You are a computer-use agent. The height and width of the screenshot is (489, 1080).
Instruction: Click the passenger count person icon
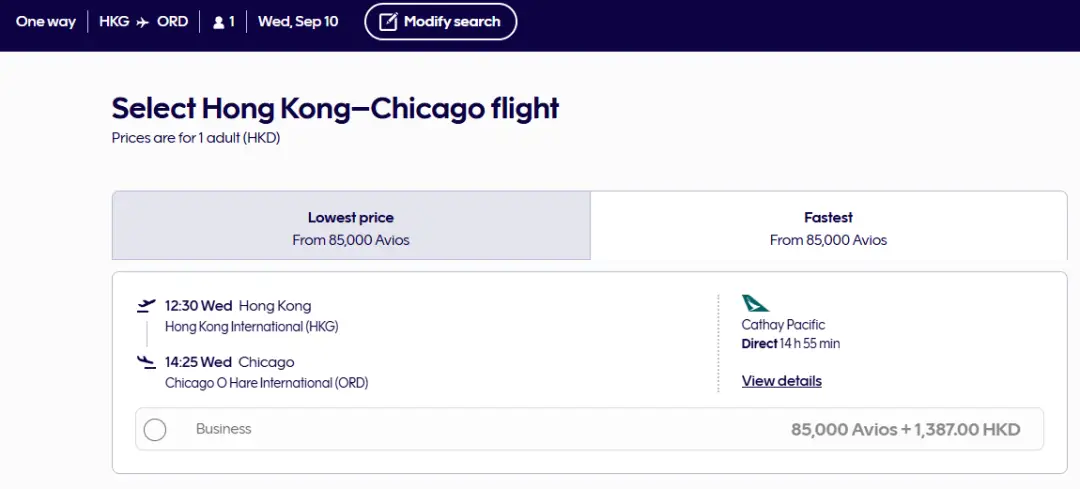tap(219, 22)
